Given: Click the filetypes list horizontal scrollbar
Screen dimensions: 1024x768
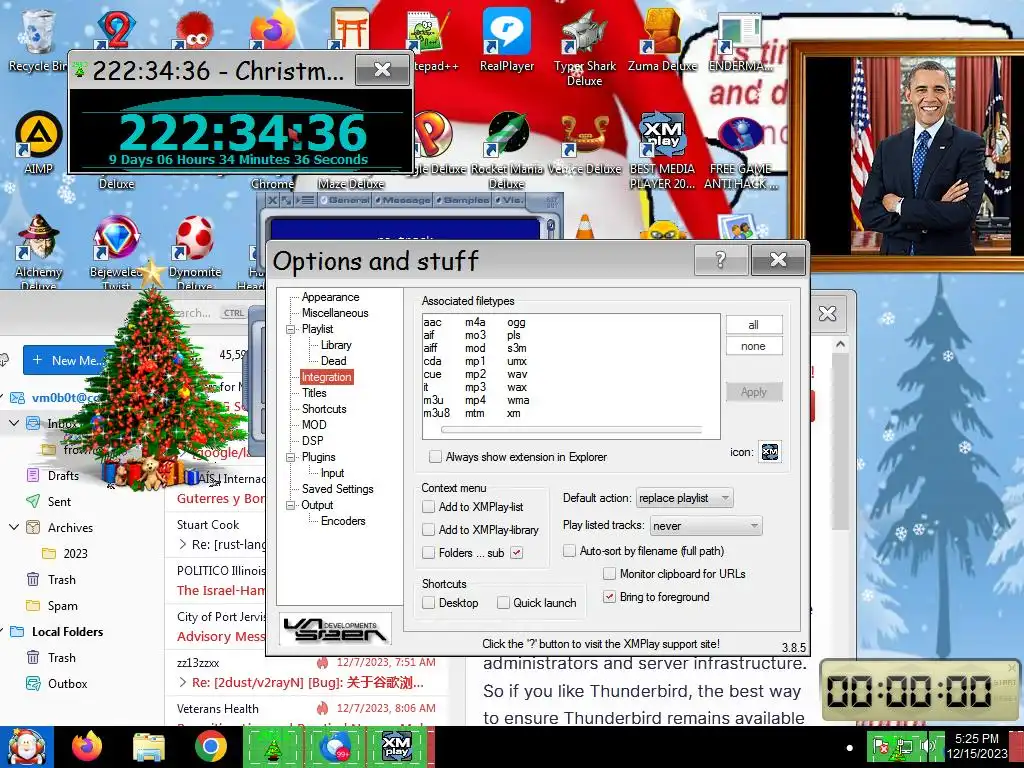Looking at the screenshot, I should point(571,430).
